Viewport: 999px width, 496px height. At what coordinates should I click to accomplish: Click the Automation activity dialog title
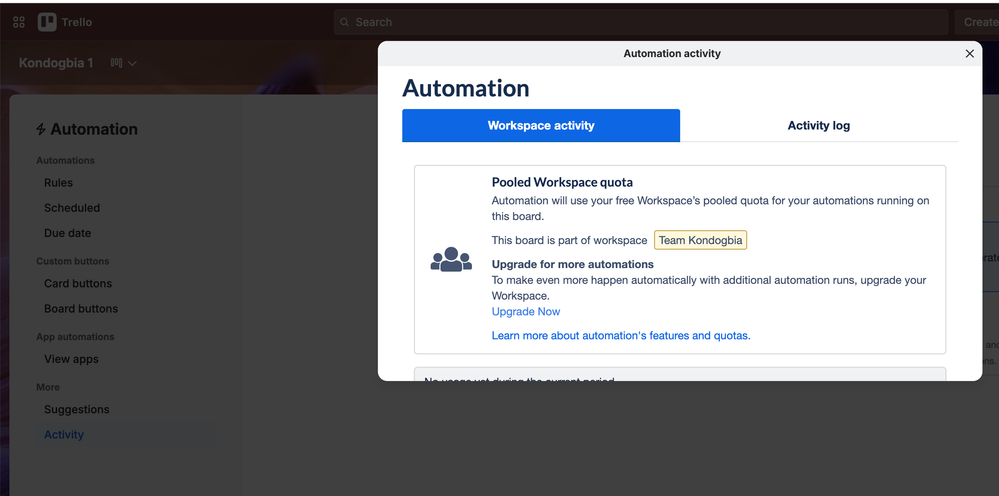pos(672,53)
